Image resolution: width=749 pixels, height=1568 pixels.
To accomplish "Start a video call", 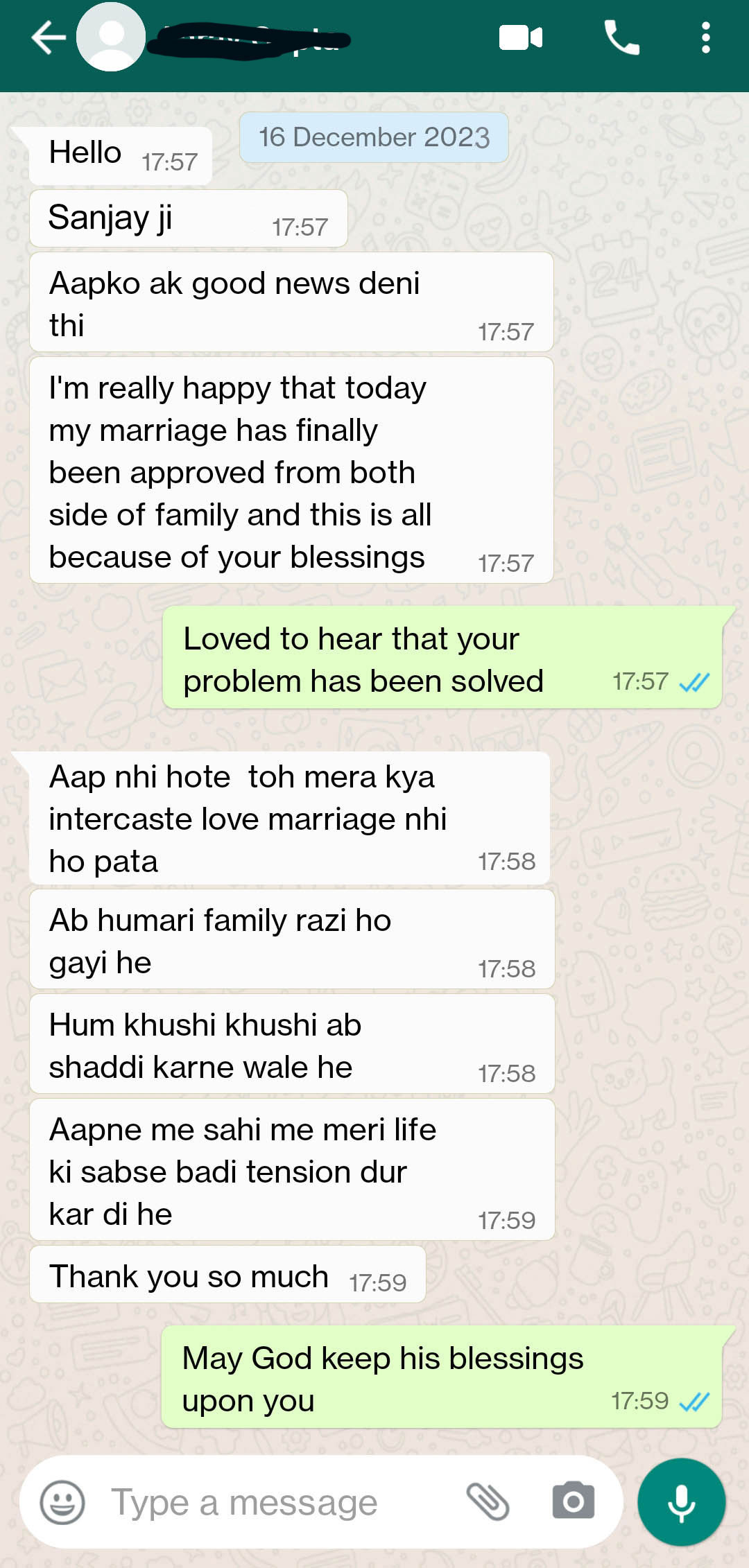I will pos(521,37).
